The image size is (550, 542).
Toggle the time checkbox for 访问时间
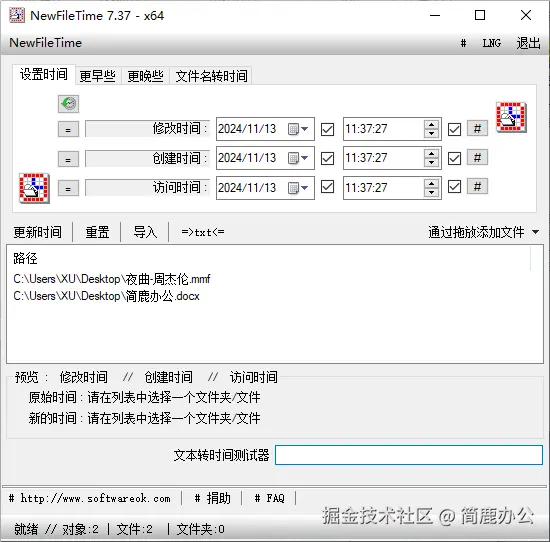(x=454, y=187)
